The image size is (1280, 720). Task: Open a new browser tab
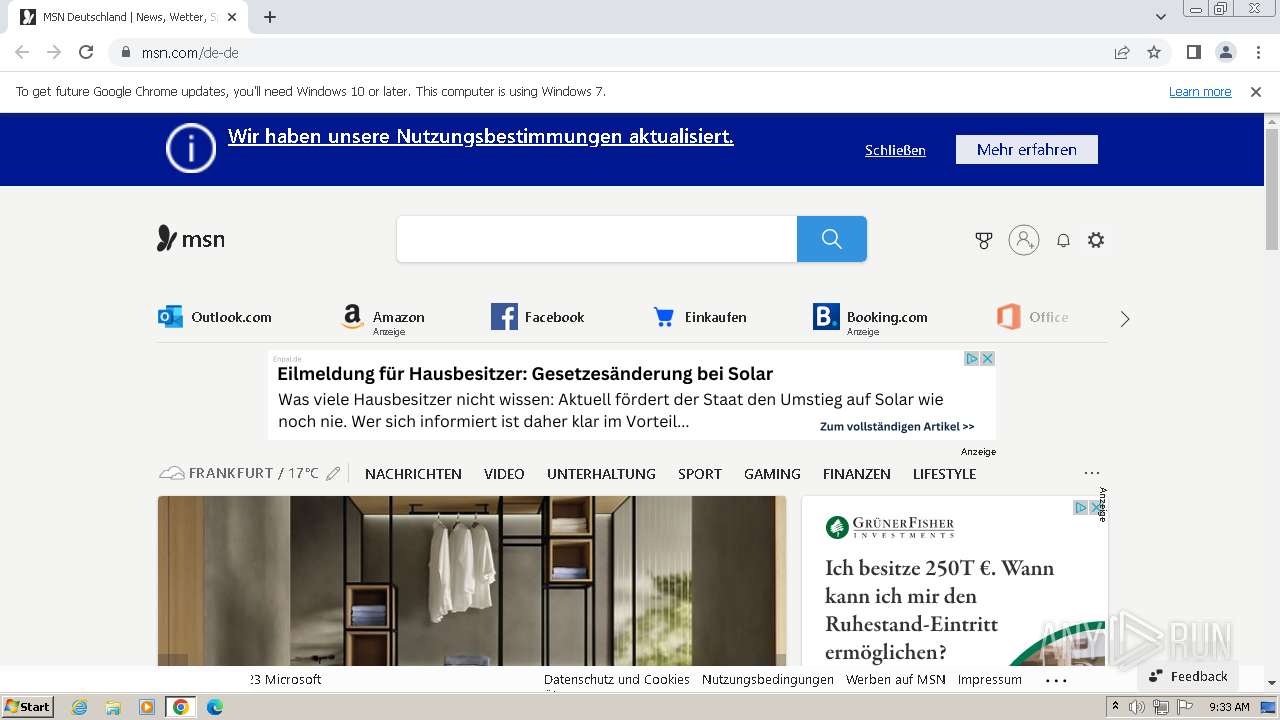[270, 17]
